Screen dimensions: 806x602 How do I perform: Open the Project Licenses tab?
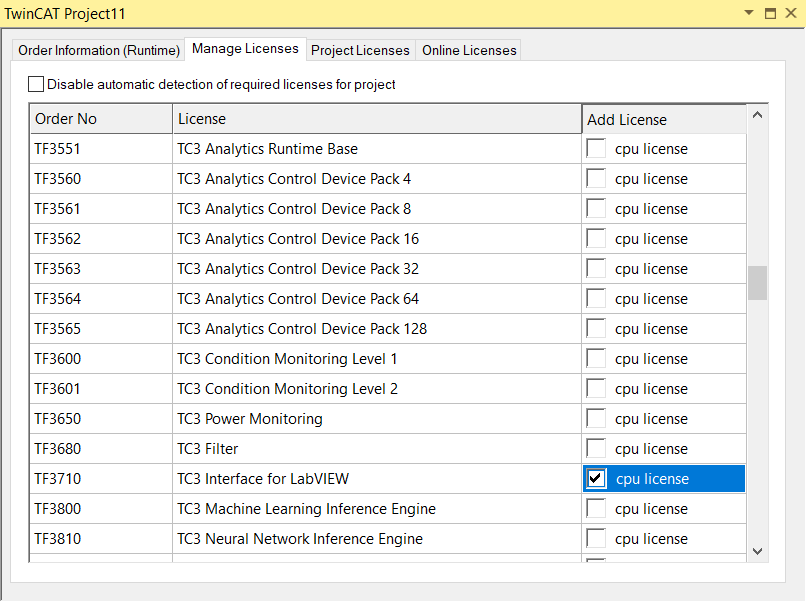(360, 50)
